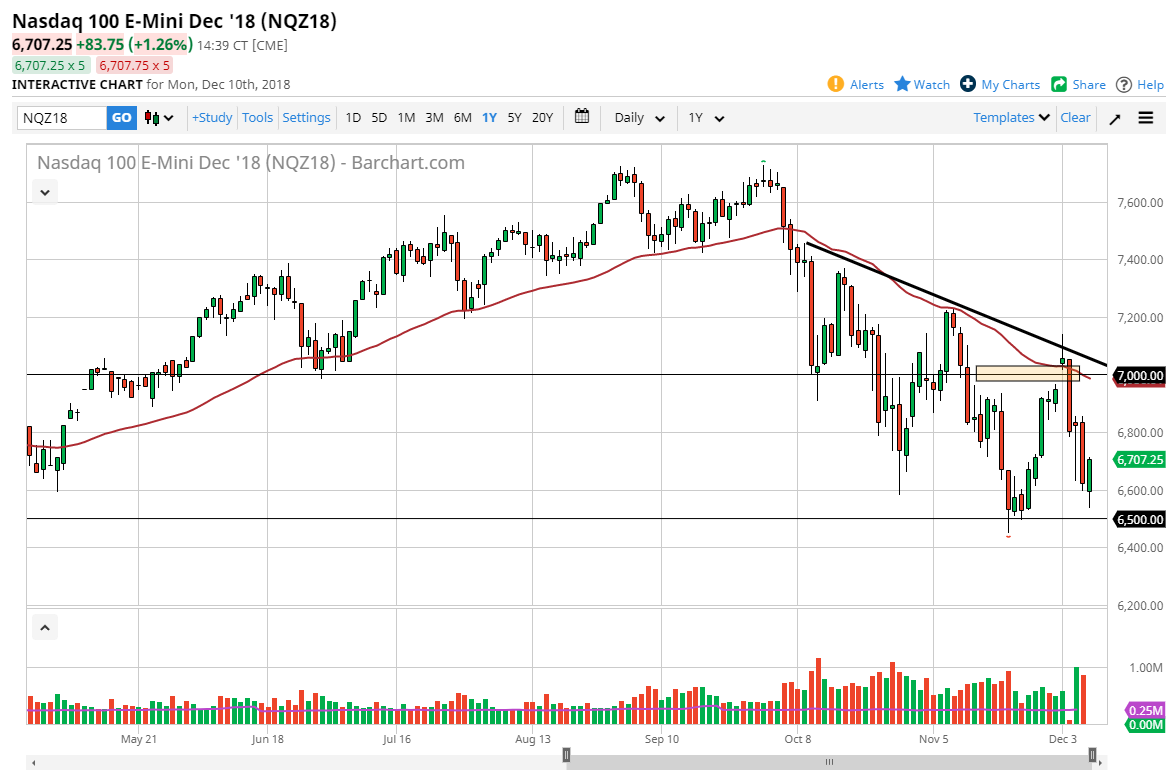The height and width of the screenshot is (773, 1166).
Task: Click the expand chart arrow icon
Action: (1115, 118)
